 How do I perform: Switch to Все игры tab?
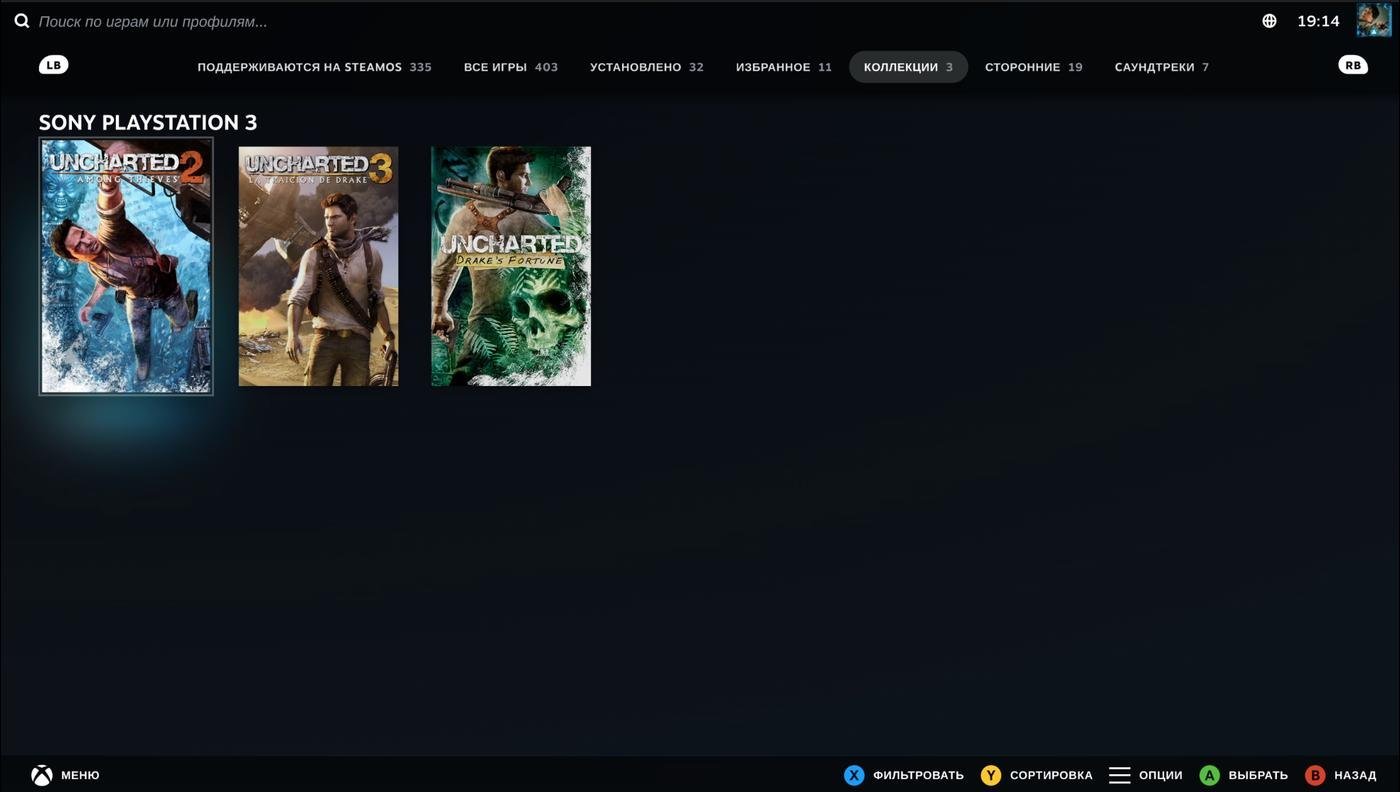(511, 67)
